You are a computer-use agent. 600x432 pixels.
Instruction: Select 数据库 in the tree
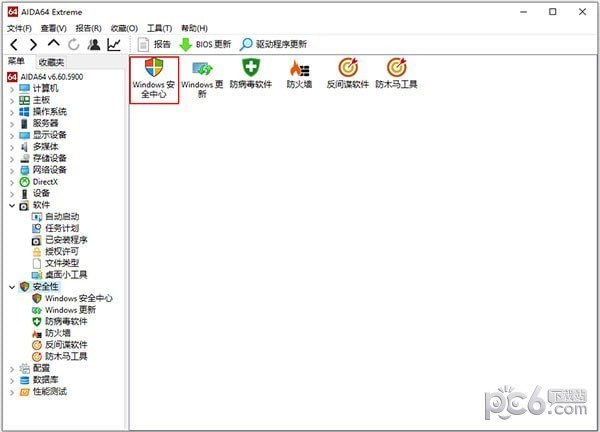click(x=39, y=380)
